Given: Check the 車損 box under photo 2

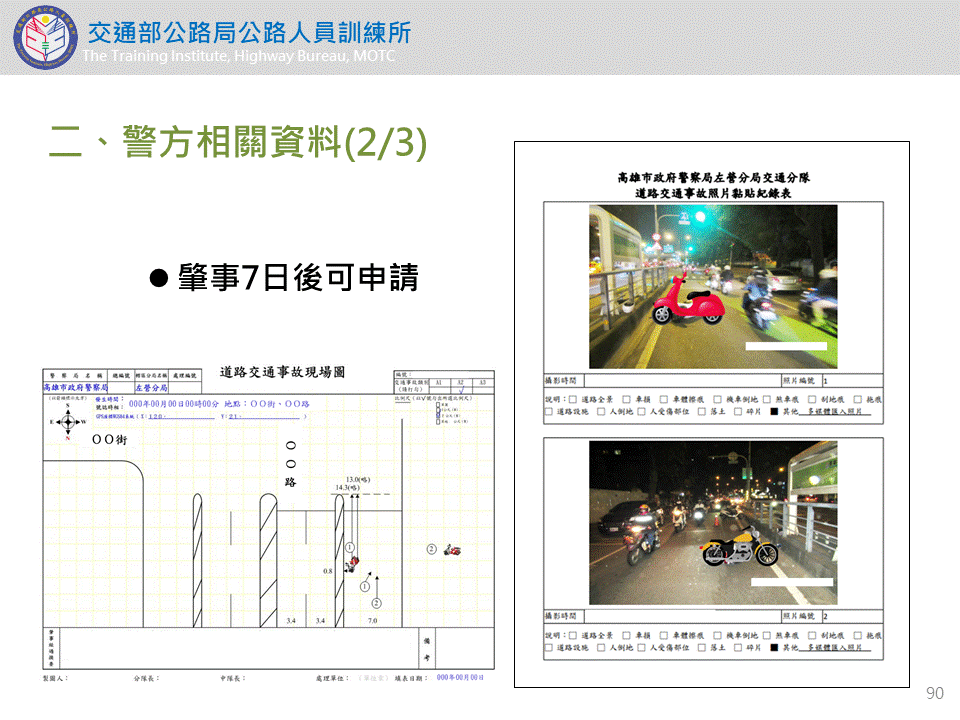Looking at the screenshot, I should [626, 635].
